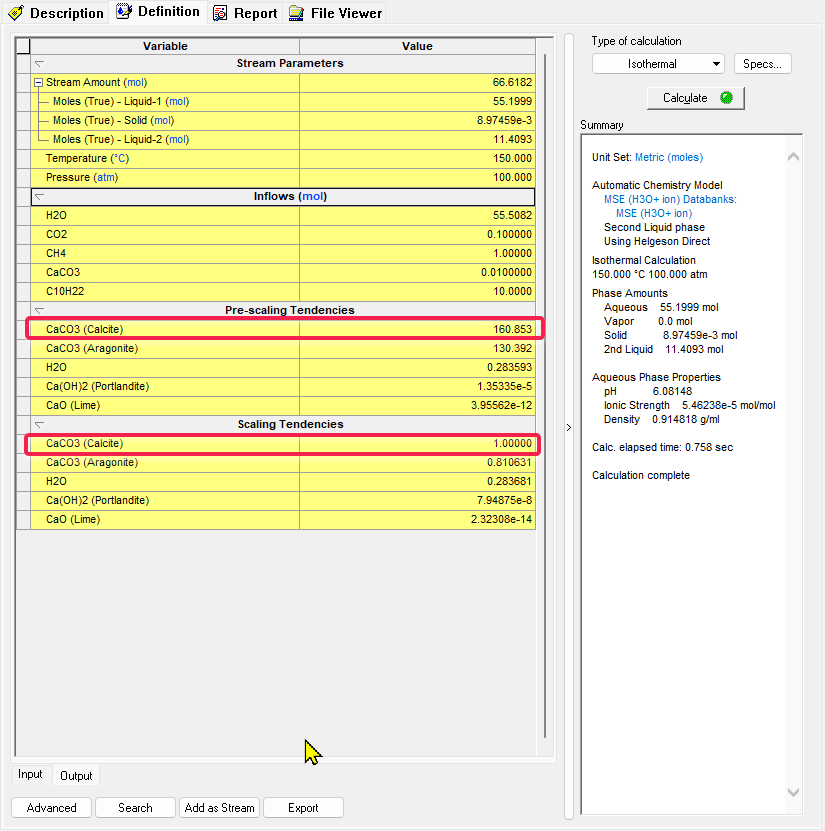Click the Description tab pencil icon

pos(16,13)
